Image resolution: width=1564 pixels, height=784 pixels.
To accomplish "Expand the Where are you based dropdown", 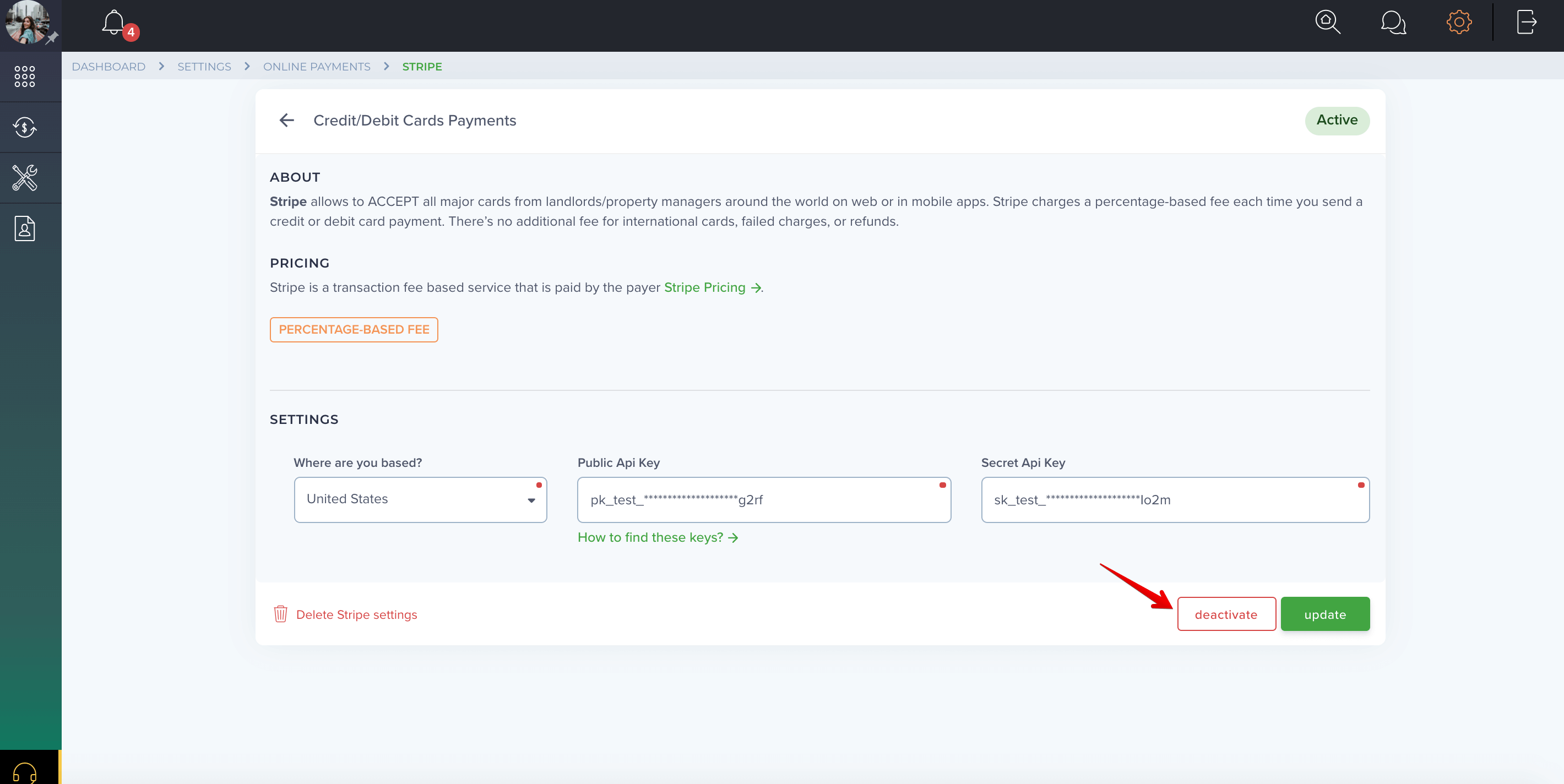I will tap(420, 499).
